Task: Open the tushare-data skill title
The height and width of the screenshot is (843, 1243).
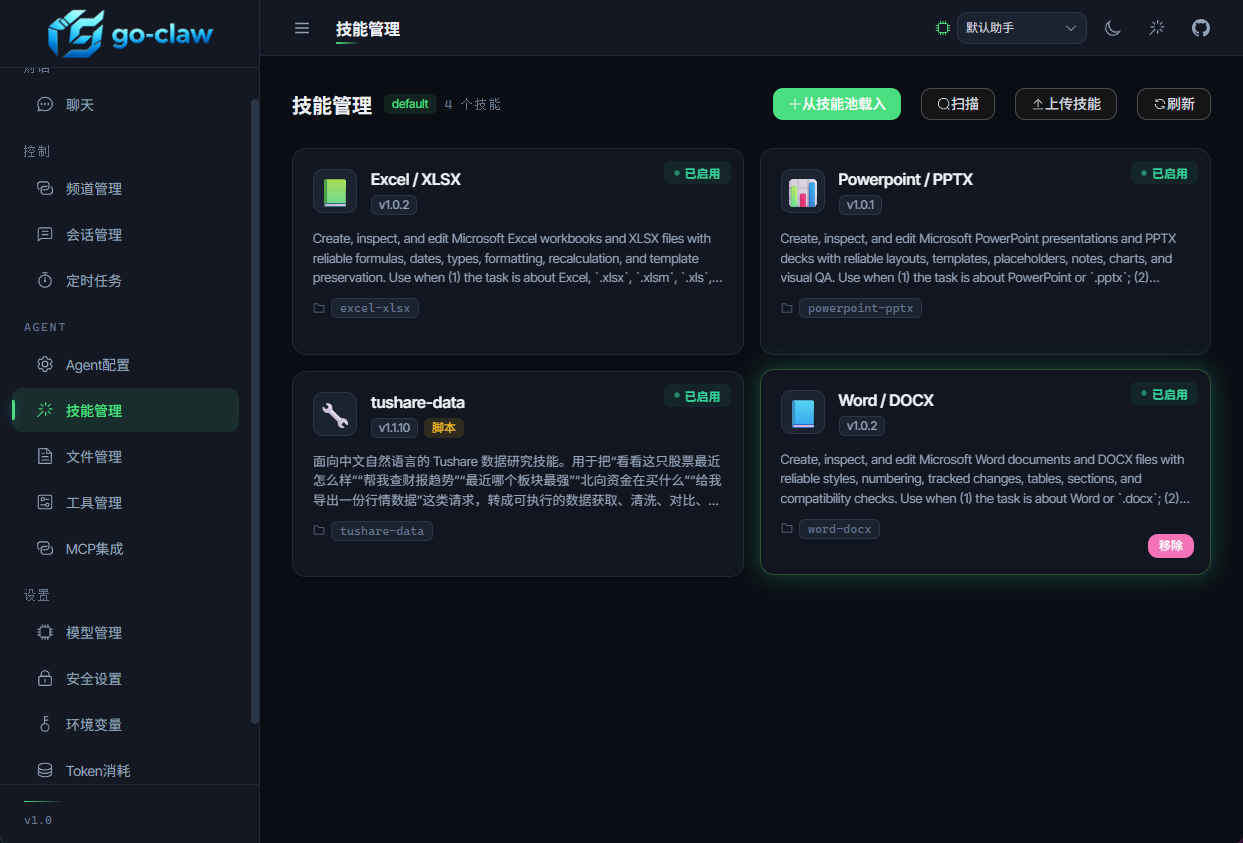Action: 418,403
